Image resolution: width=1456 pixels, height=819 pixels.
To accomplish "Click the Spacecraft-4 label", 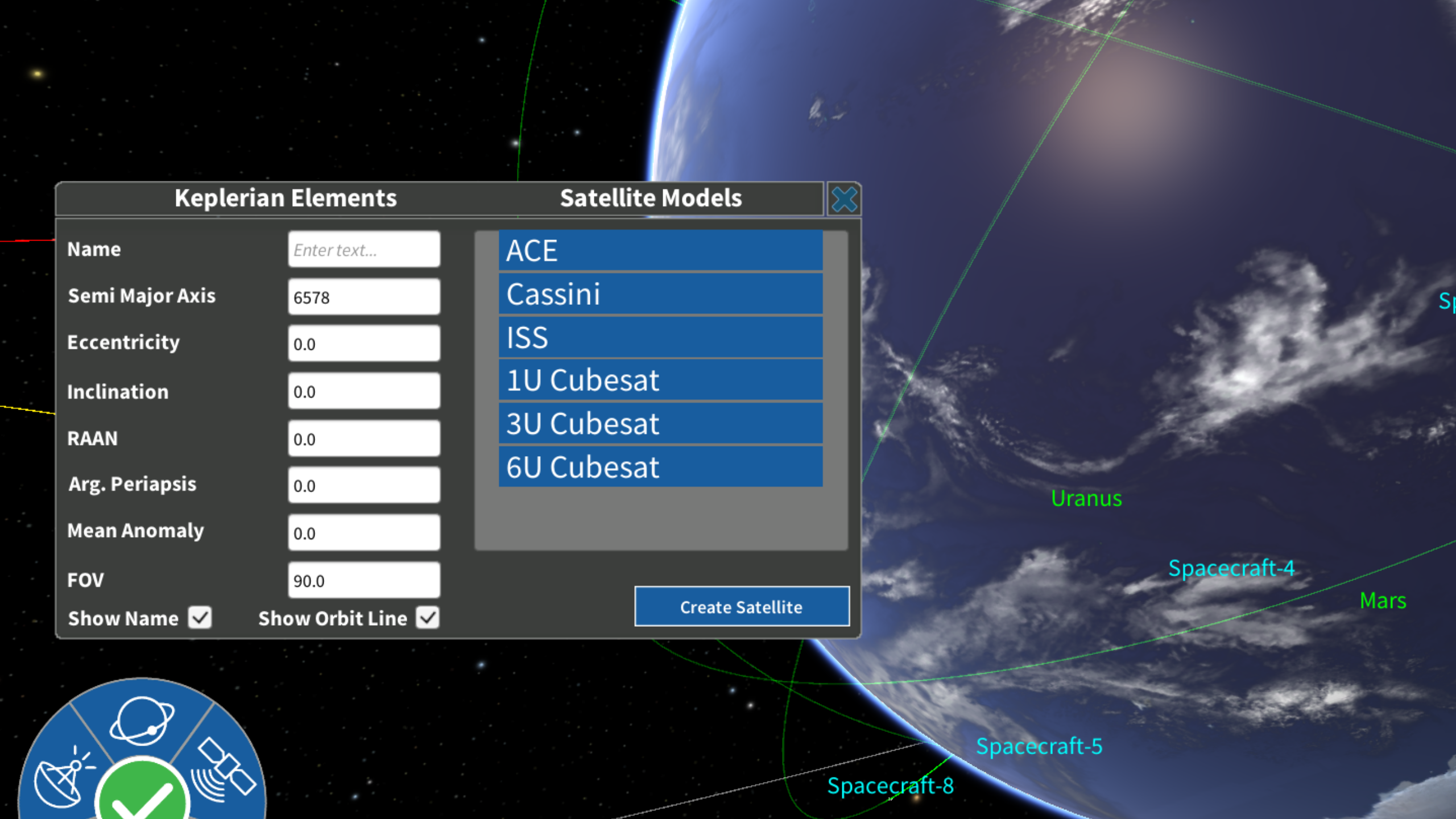I will pyautogui.click(x=1231, y=568).
